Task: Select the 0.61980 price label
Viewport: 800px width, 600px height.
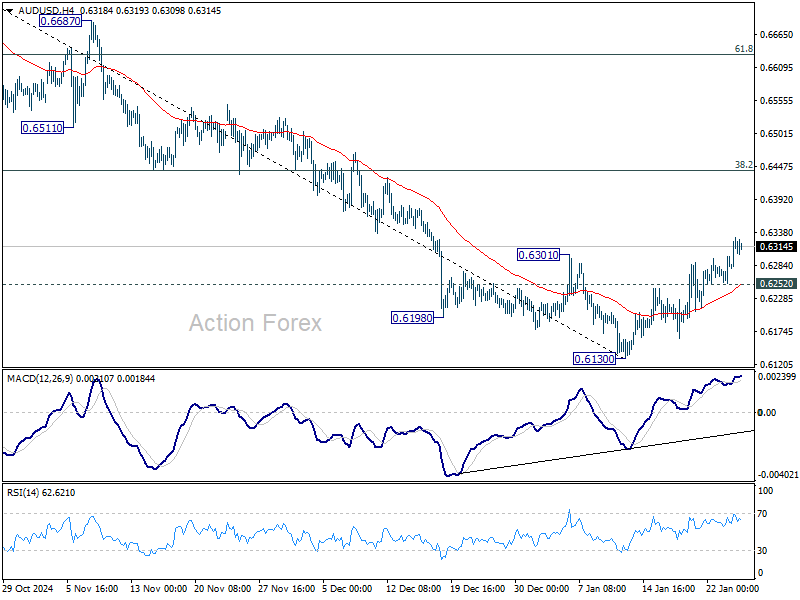Action: tap(412, 318)
